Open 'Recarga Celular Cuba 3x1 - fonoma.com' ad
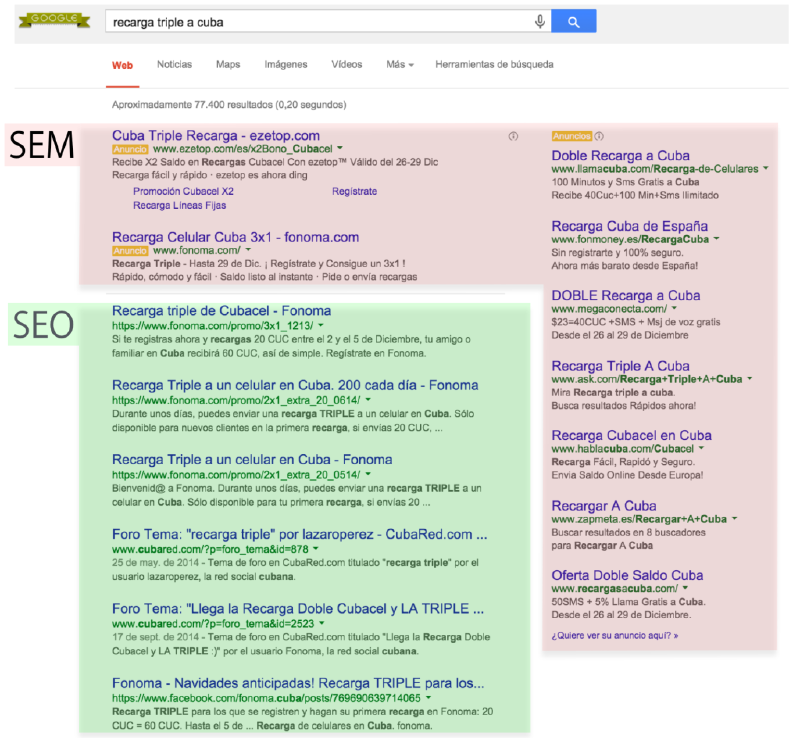The height and width of the screenshot is (738, 800). (236, 237)
